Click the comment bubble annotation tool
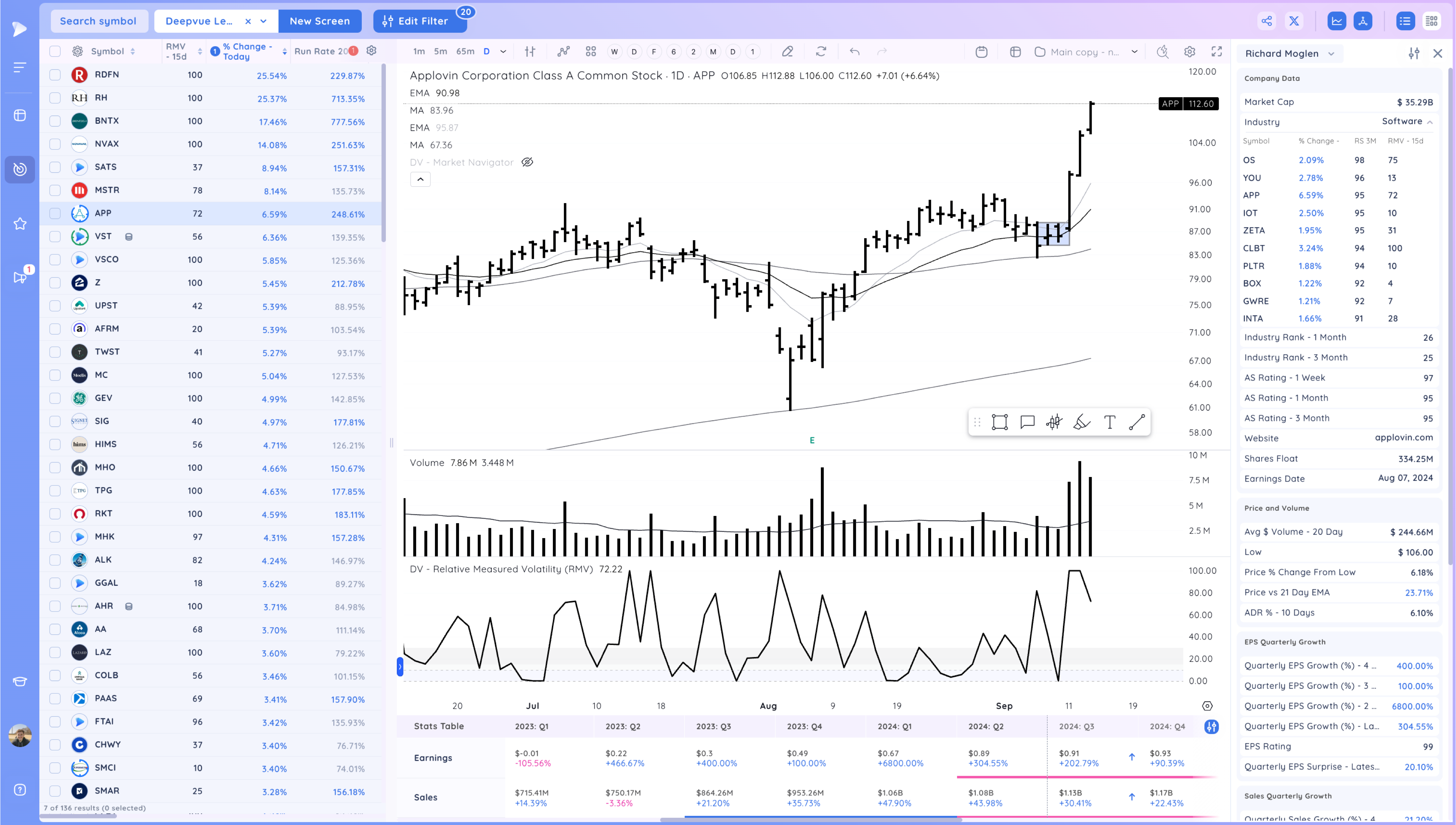Screen dimensions: 1456x825 pos(1027,422)
